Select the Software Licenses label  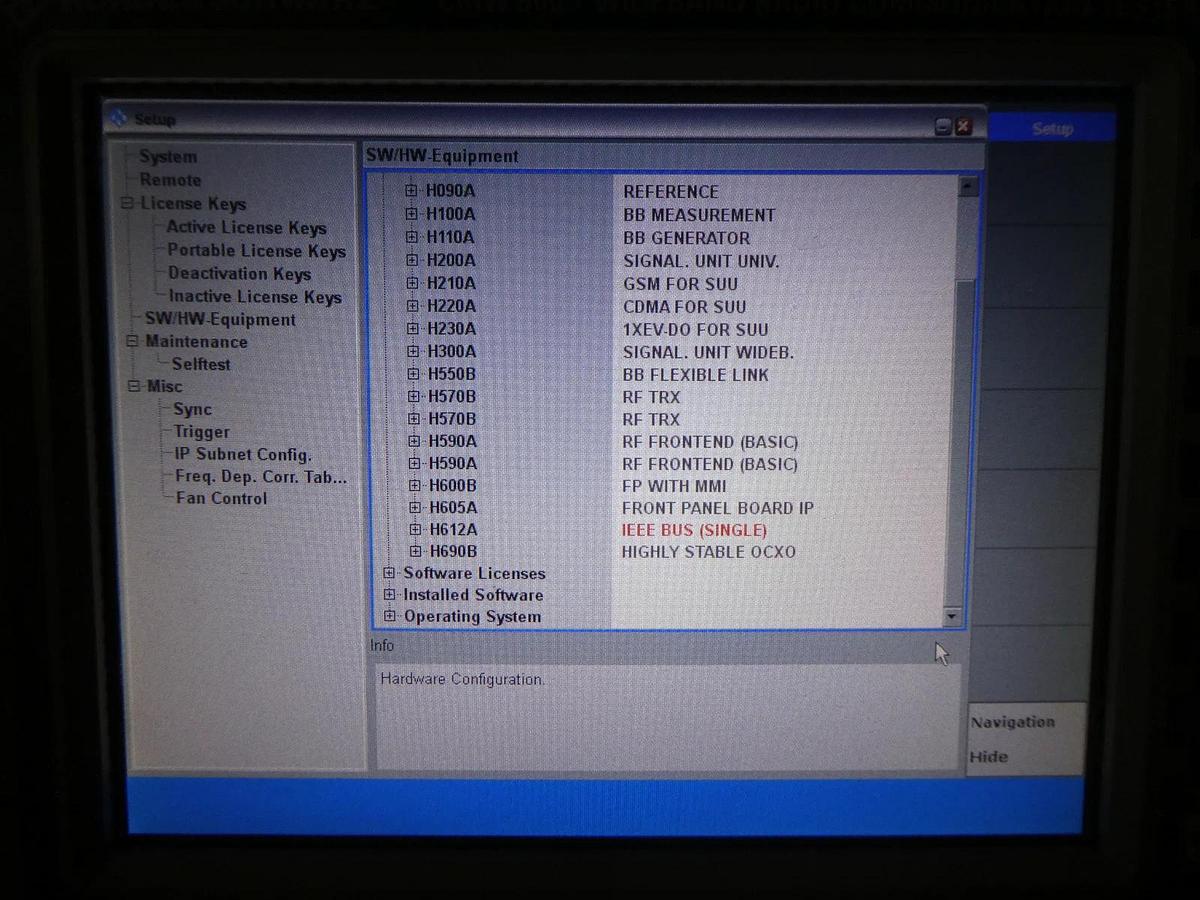click(474, 573)
